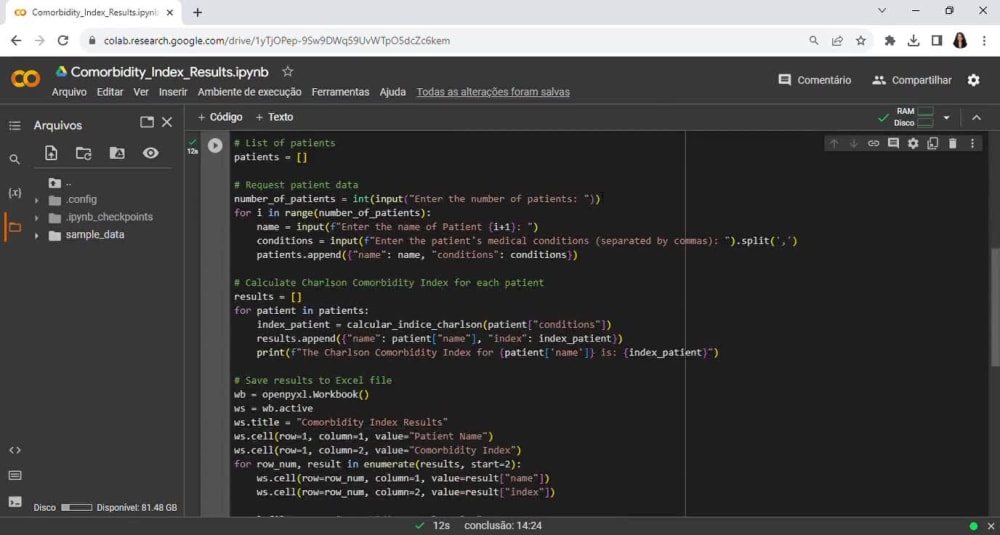Delete the current cell
The image size is (1000, 535).
[x=952, y=143]
